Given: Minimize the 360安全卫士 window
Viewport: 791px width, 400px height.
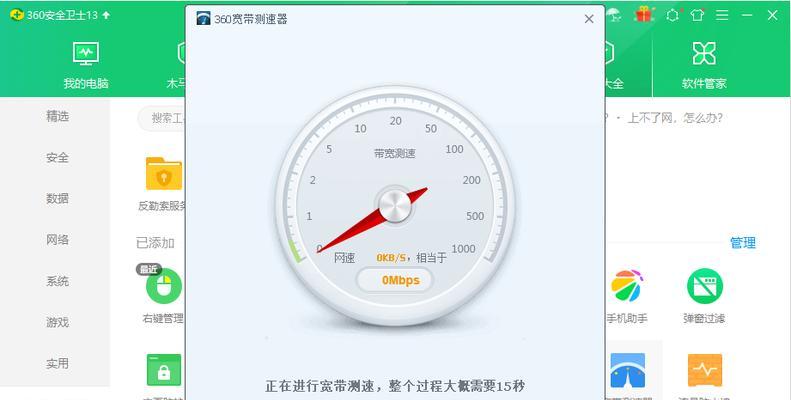Looking at the screenshot, I should point(747,15).
